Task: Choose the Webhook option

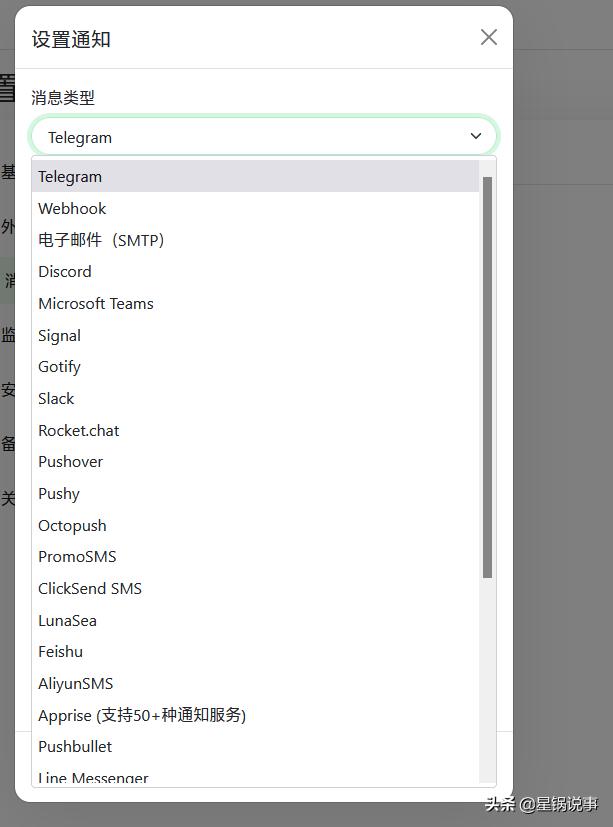Action: 255,208
